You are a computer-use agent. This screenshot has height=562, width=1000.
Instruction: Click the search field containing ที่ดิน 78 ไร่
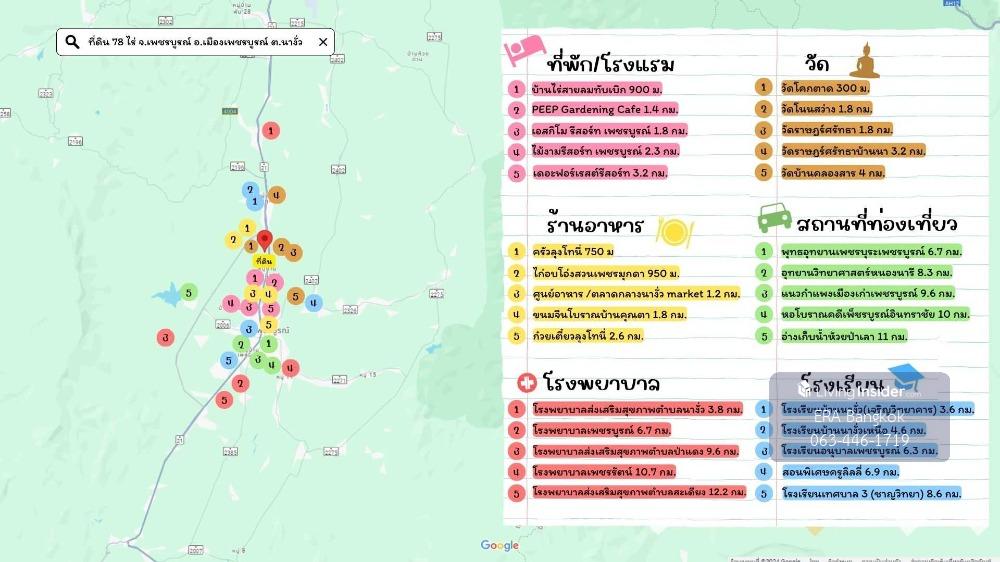[195, 42]
